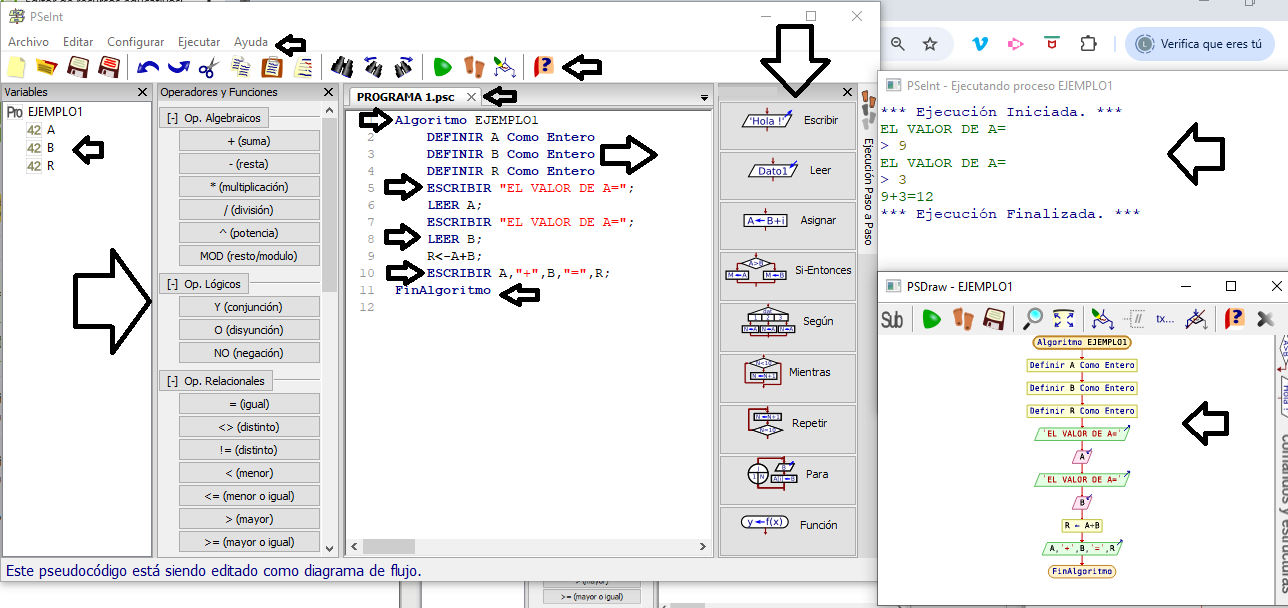Draw the flowchart from the PSeInt toolbar
The image size is (1288, 608).
pyautogui.click(x=504, y=68)
